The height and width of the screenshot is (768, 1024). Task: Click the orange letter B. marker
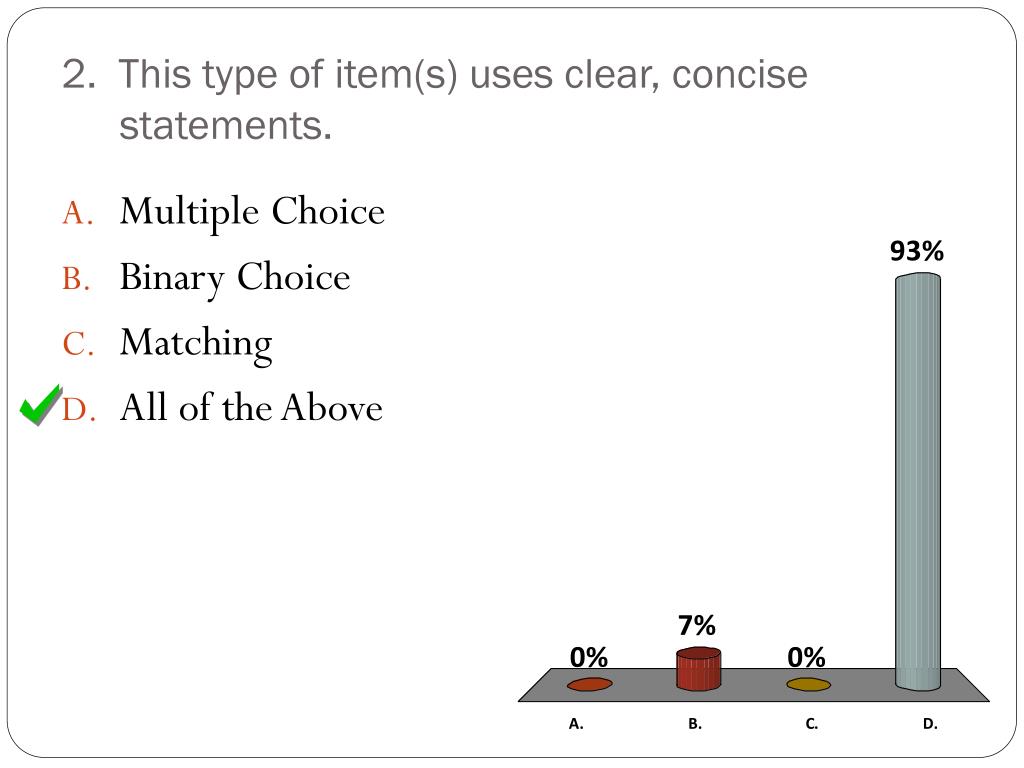(76, 278)
